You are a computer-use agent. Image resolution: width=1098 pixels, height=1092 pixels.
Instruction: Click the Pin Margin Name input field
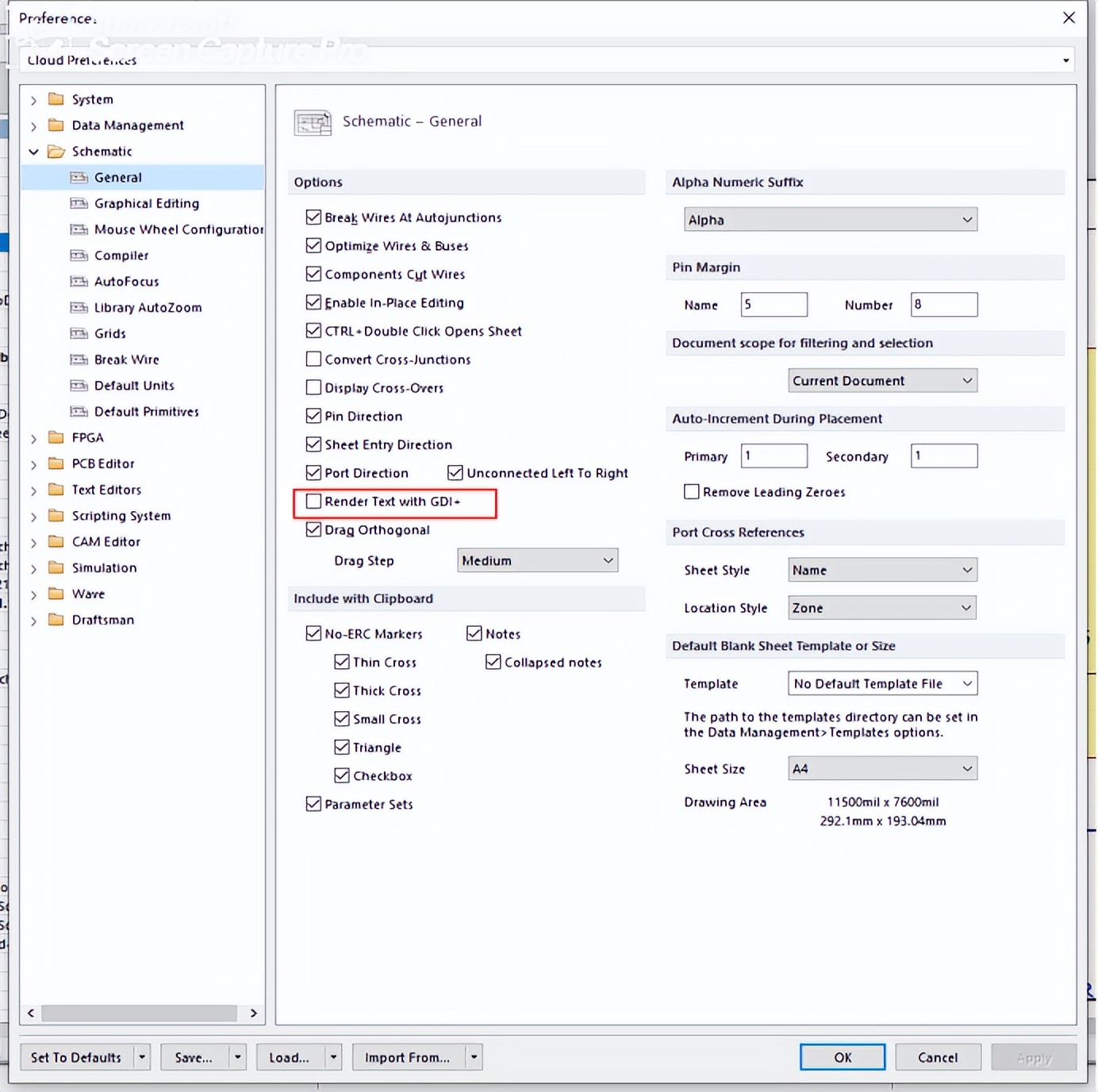(774, 305)
